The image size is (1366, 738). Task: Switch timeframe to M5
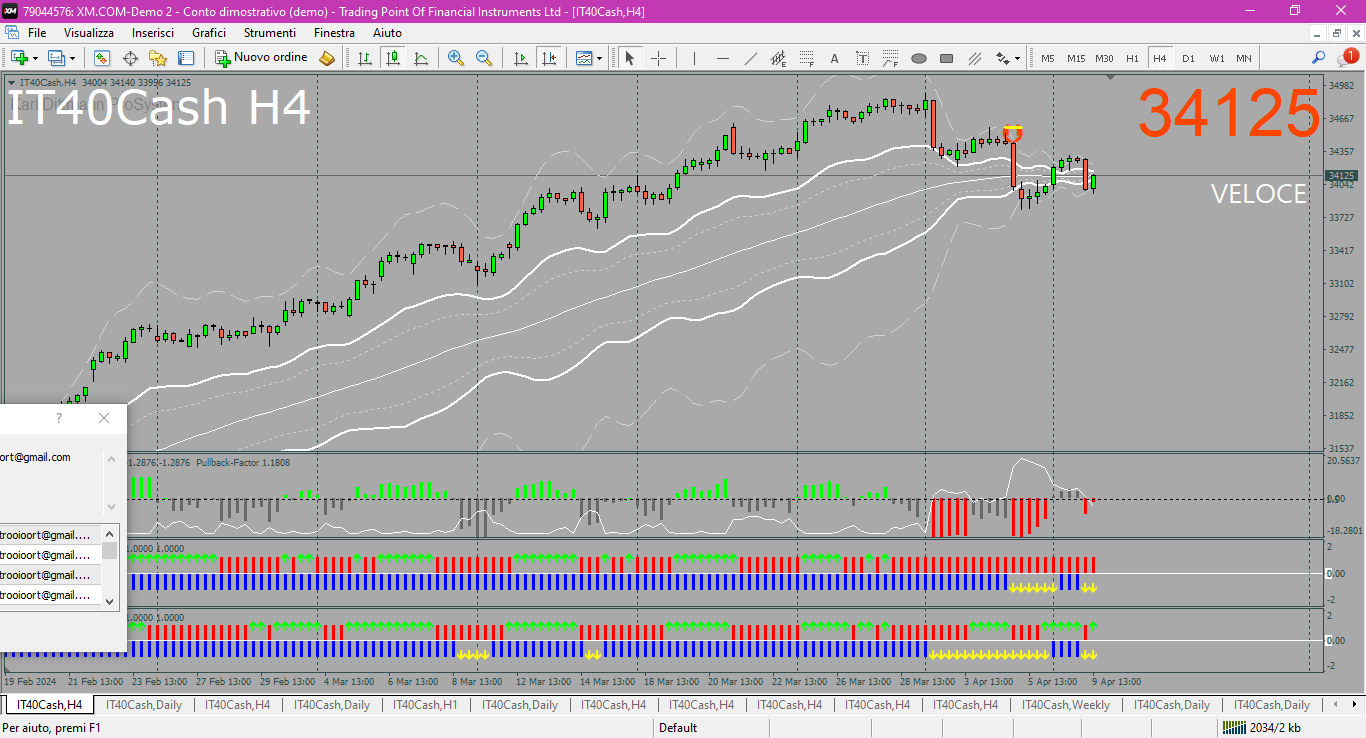pyautogui.click(x=1047, y=58)
